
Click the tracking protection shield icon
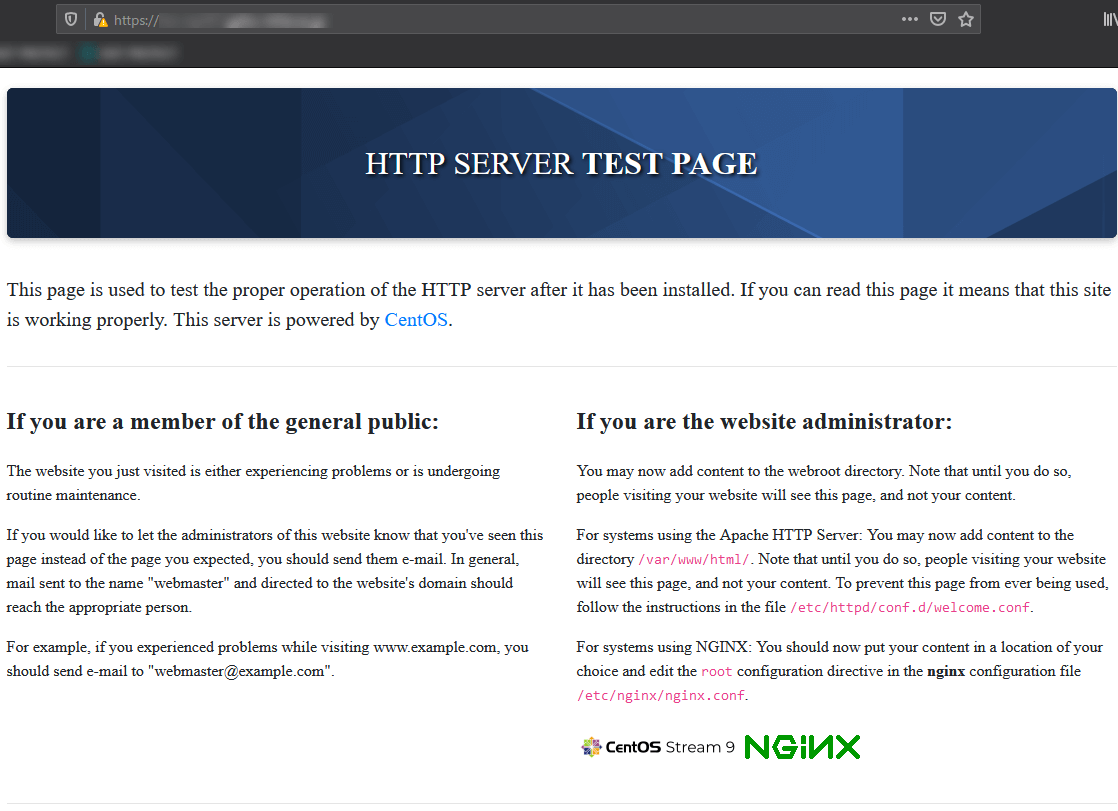pos(71,19)
